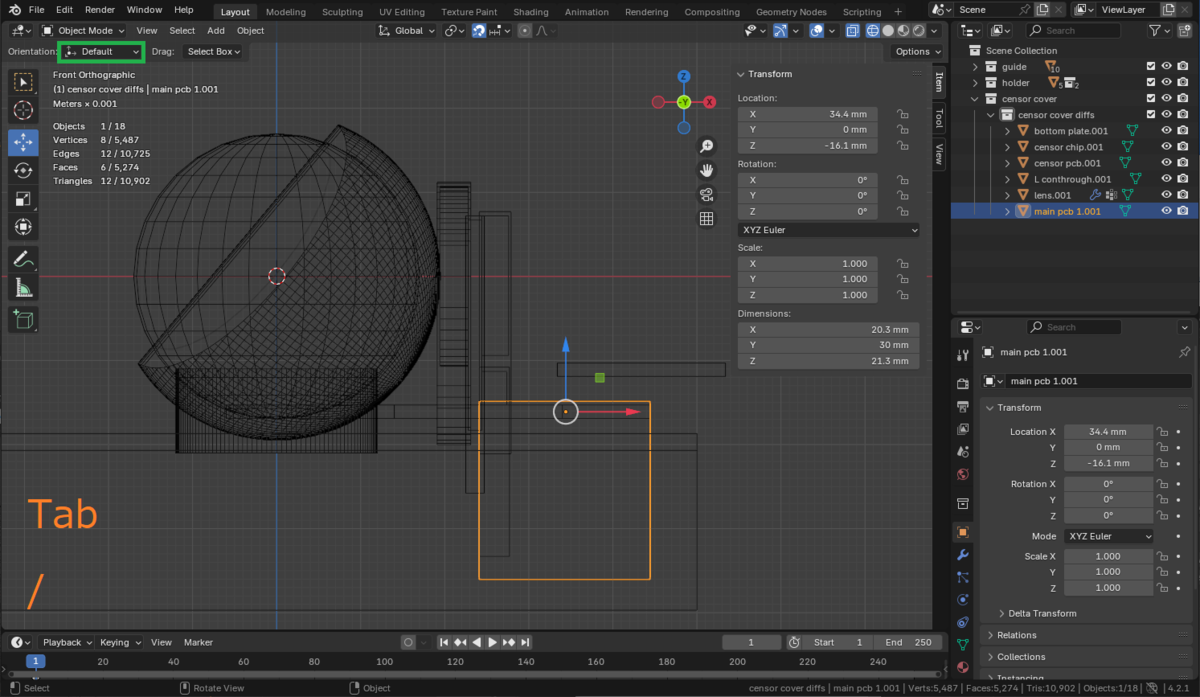The width and height of the screenshot is (1200, 697).
Task: Click the 3D Cursor tool
Action: 23,110
